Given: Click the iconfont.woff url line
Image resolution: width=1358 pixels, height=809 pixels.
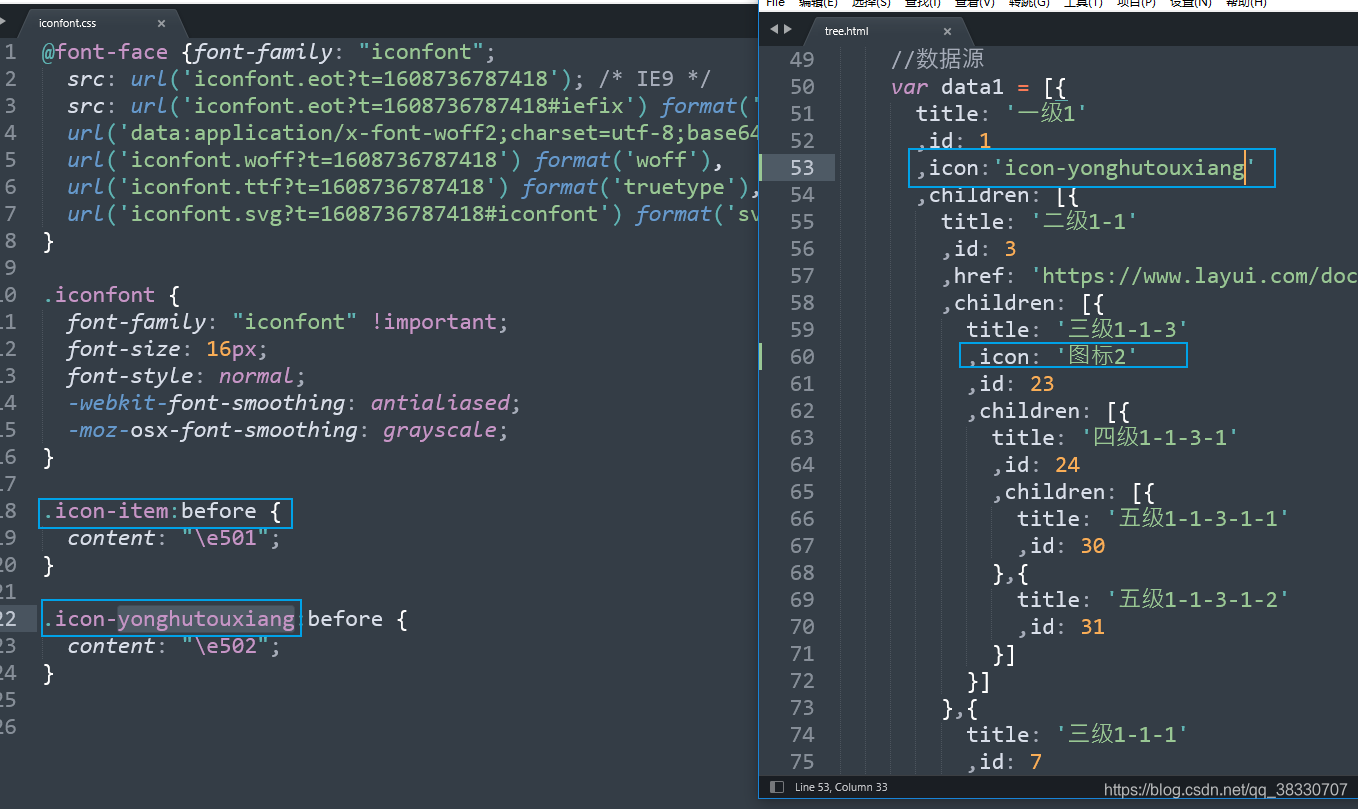Looking at the screenshot, I should point(395,160).
